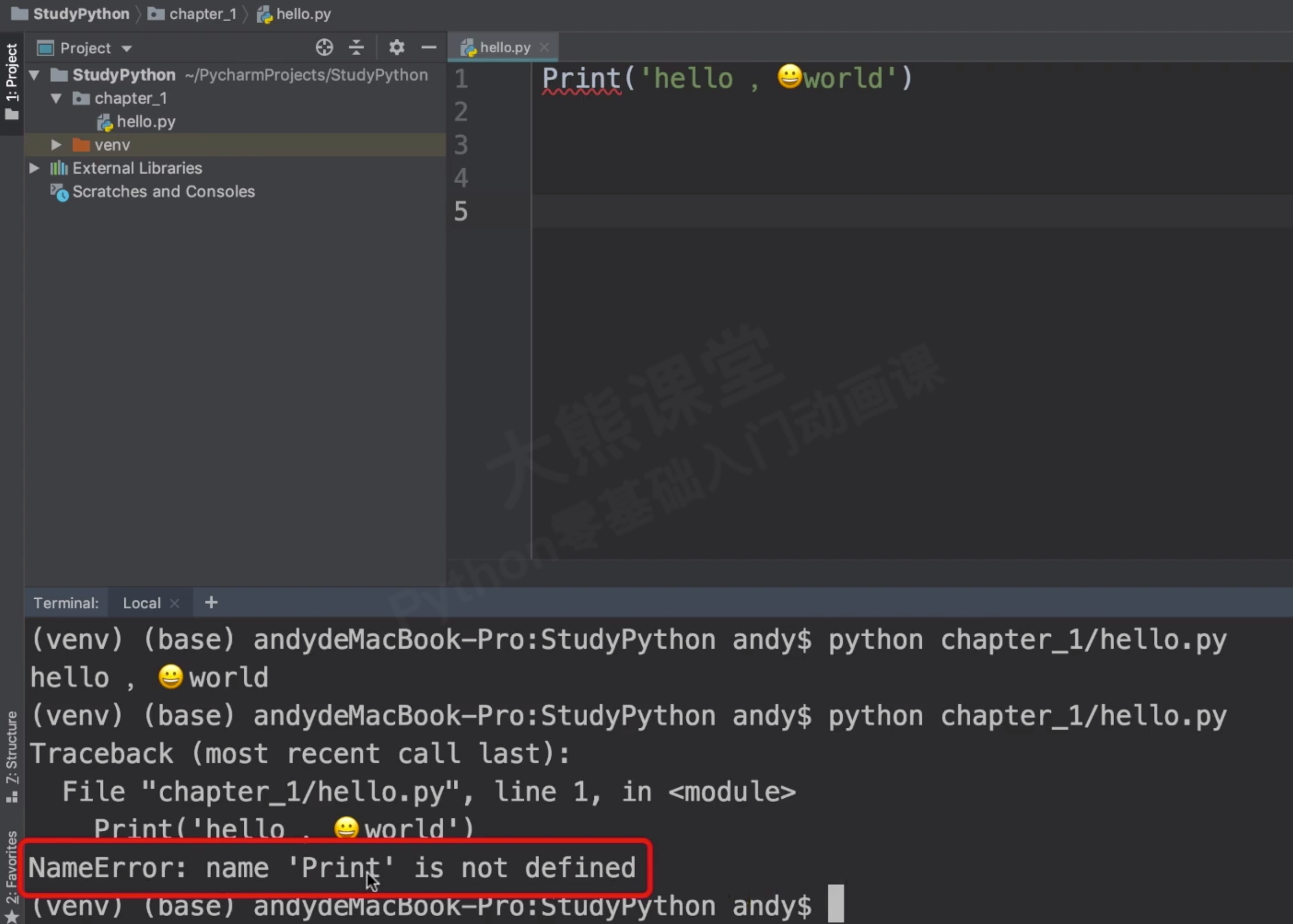Collapse the chapter_1 folder
Viewport: 1293px width, 924px height.
point(56,98)
